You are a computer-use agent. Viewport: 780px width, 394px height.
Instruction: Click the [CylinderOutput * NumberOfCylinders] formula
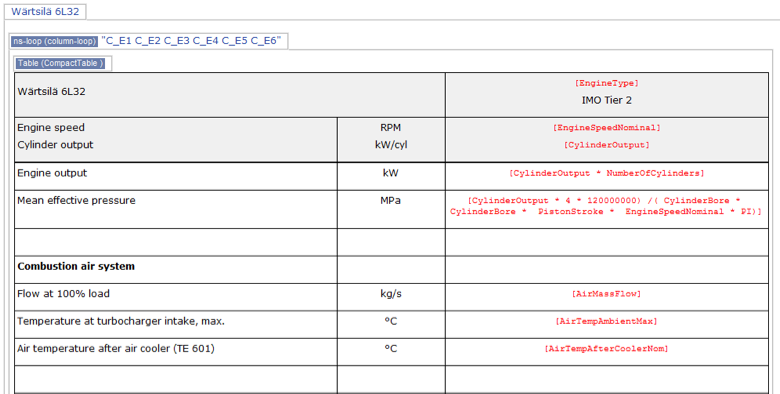coord(606,173)
